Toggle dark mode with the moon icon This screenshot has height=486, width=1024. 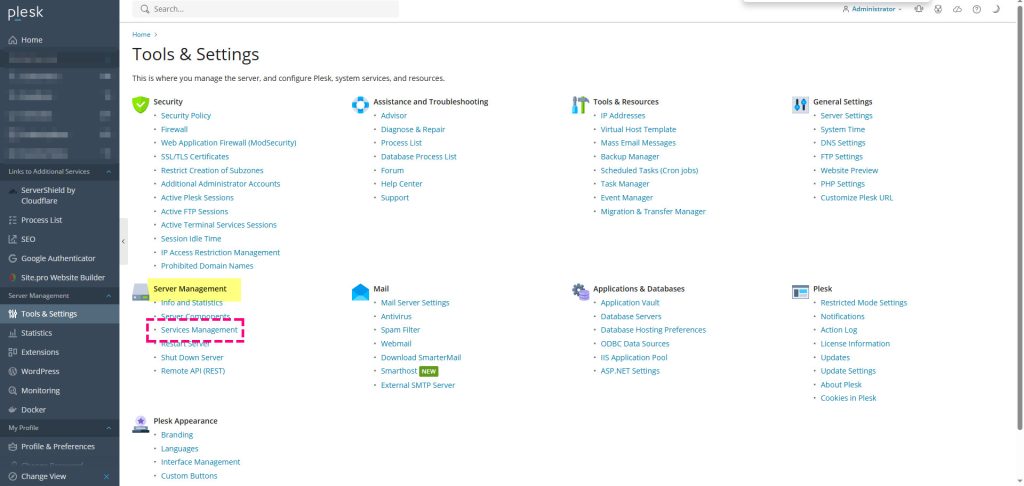tap(995, 9)
